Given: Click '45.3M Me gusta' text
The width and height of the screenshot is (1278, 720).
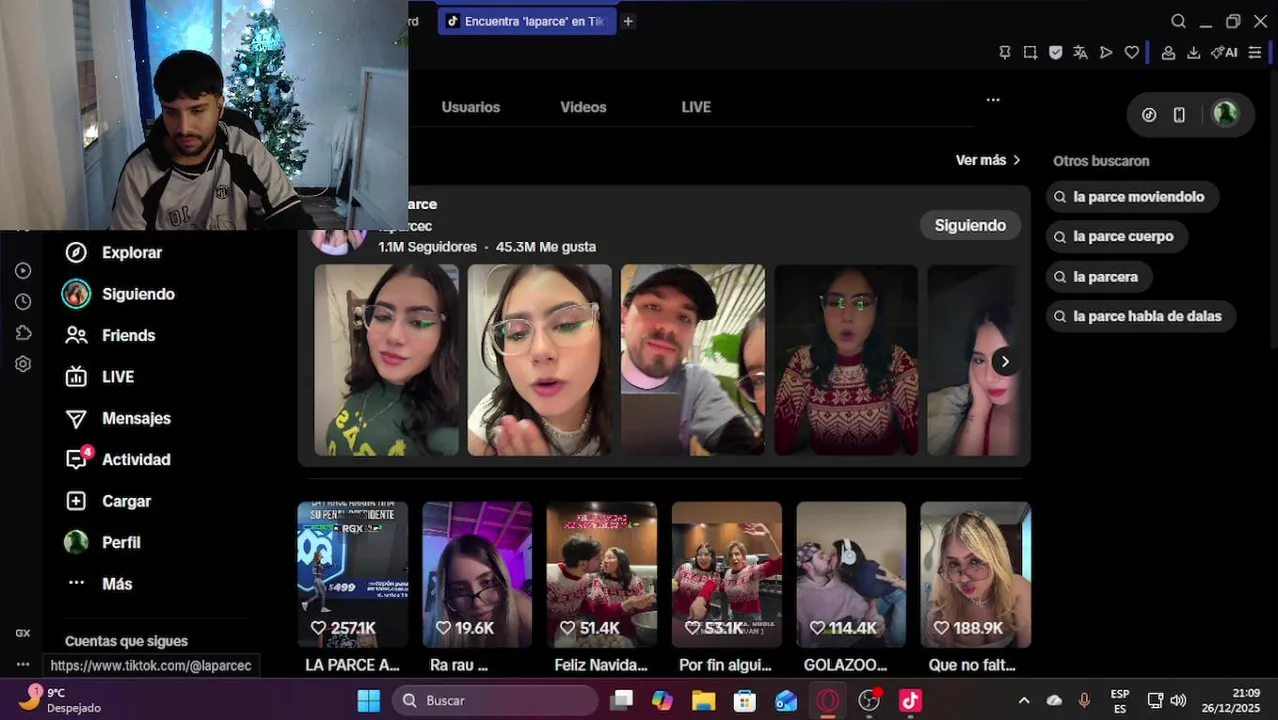Looking at the screenshot, I should tap(546, 247).
